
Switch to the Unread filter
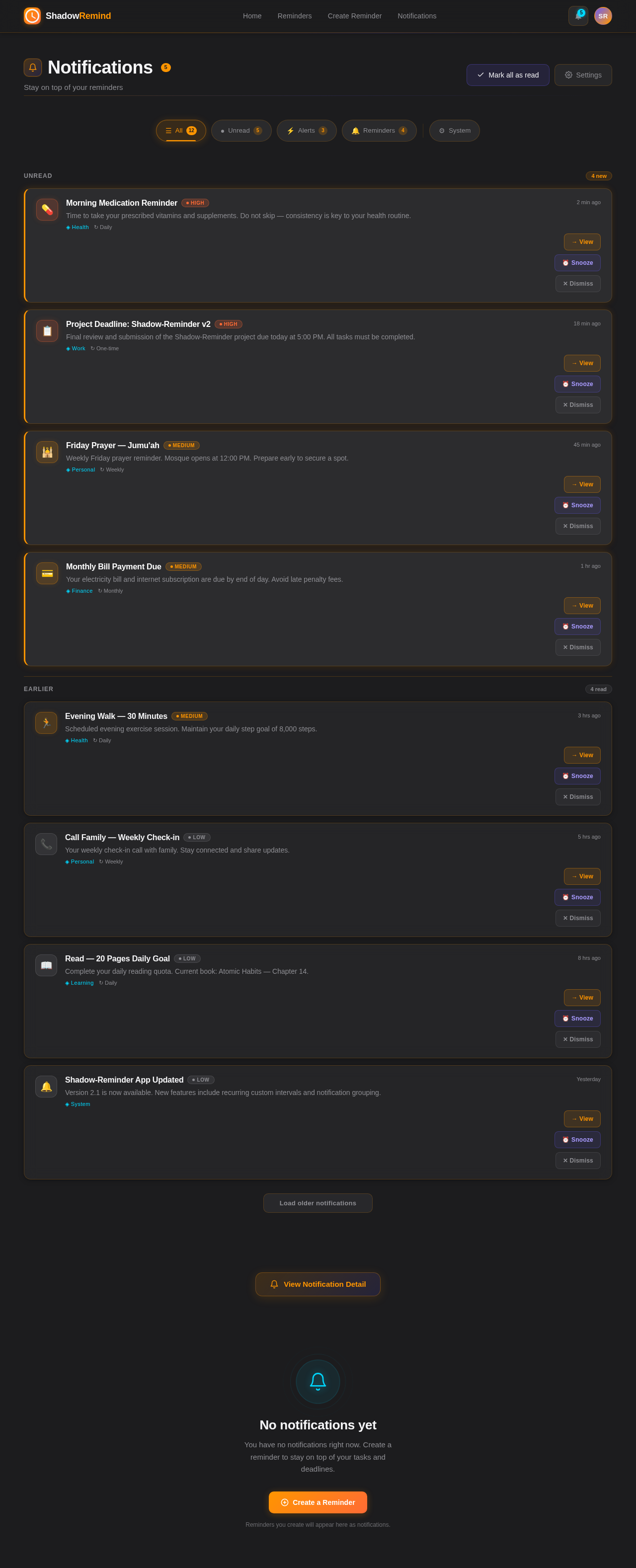241,130
